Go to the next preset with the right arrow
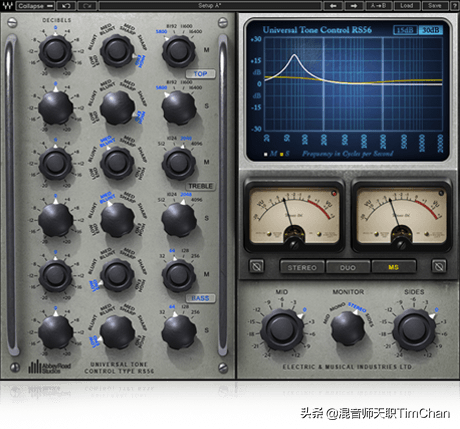 tap(354, 6)
